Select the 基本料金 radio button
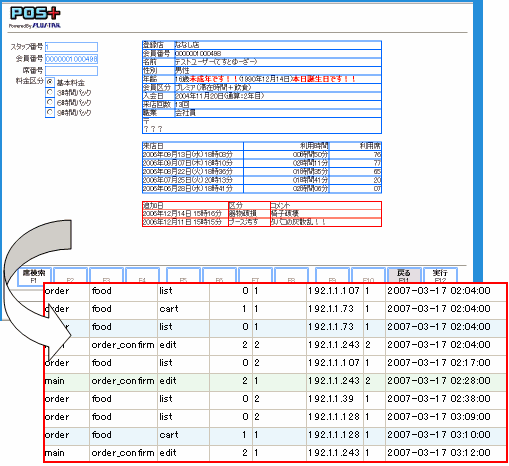Screen dimensions: 509x466 (50, 82)
